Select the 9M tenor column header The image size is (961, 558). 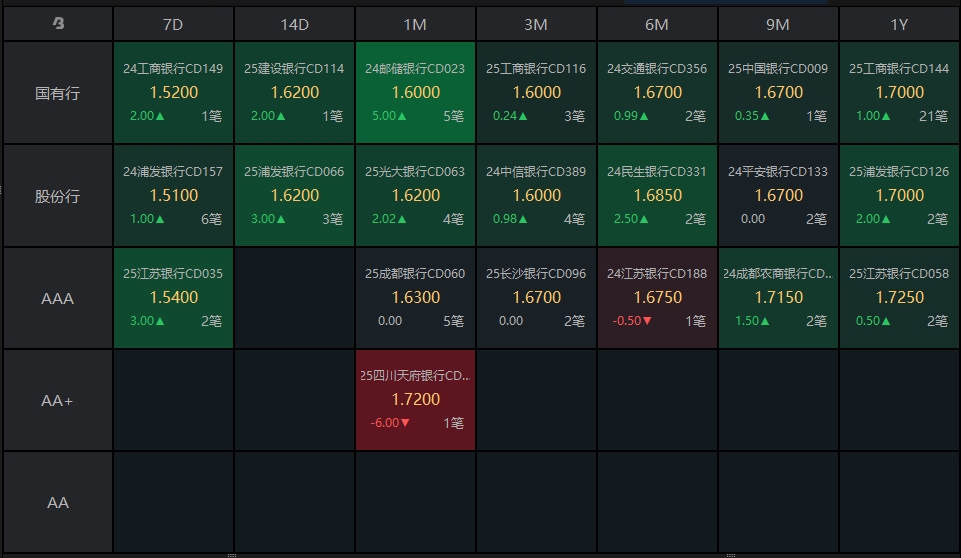(778, 25)
